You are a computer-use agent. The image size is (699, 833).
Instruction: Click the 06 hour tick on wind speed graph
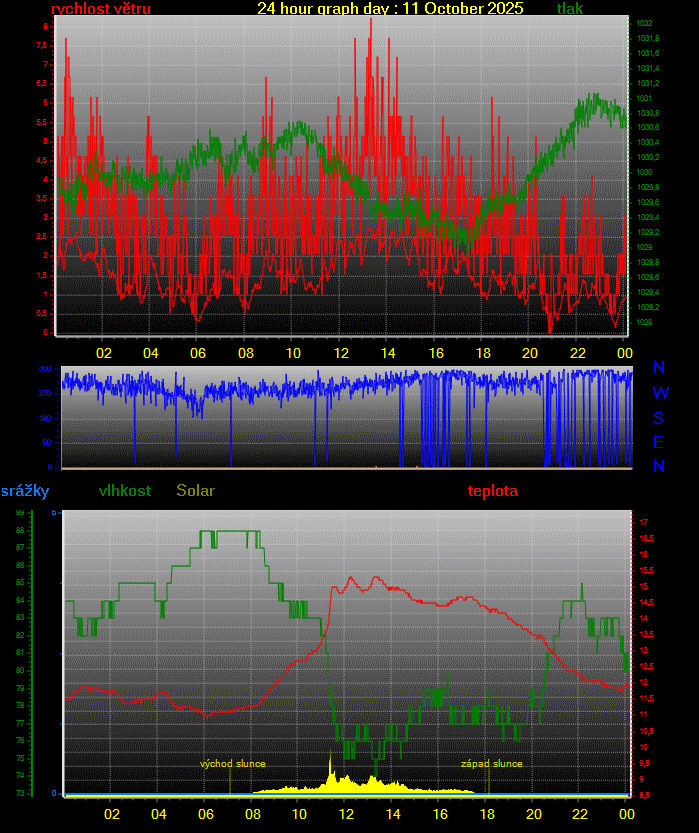point(198,353)
